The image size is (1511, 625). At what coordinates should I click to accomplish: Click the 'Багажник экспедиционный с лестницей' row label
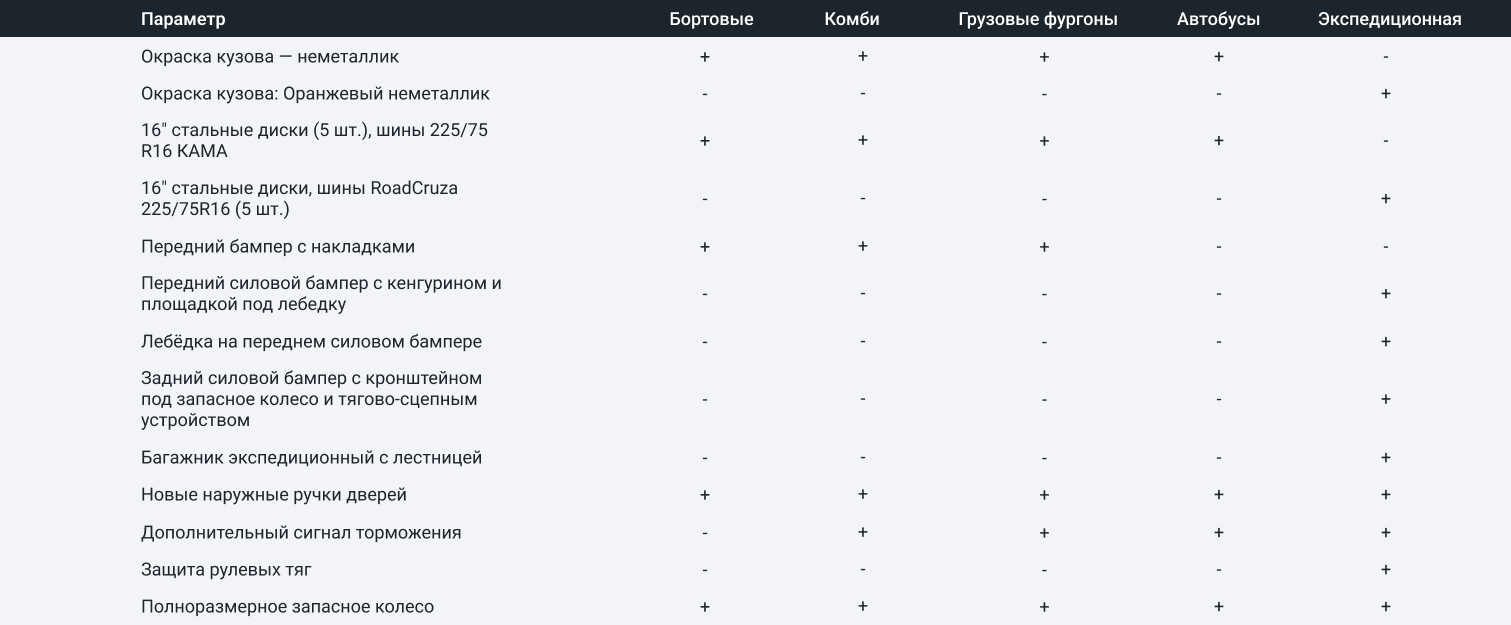(x=311, y=458)
